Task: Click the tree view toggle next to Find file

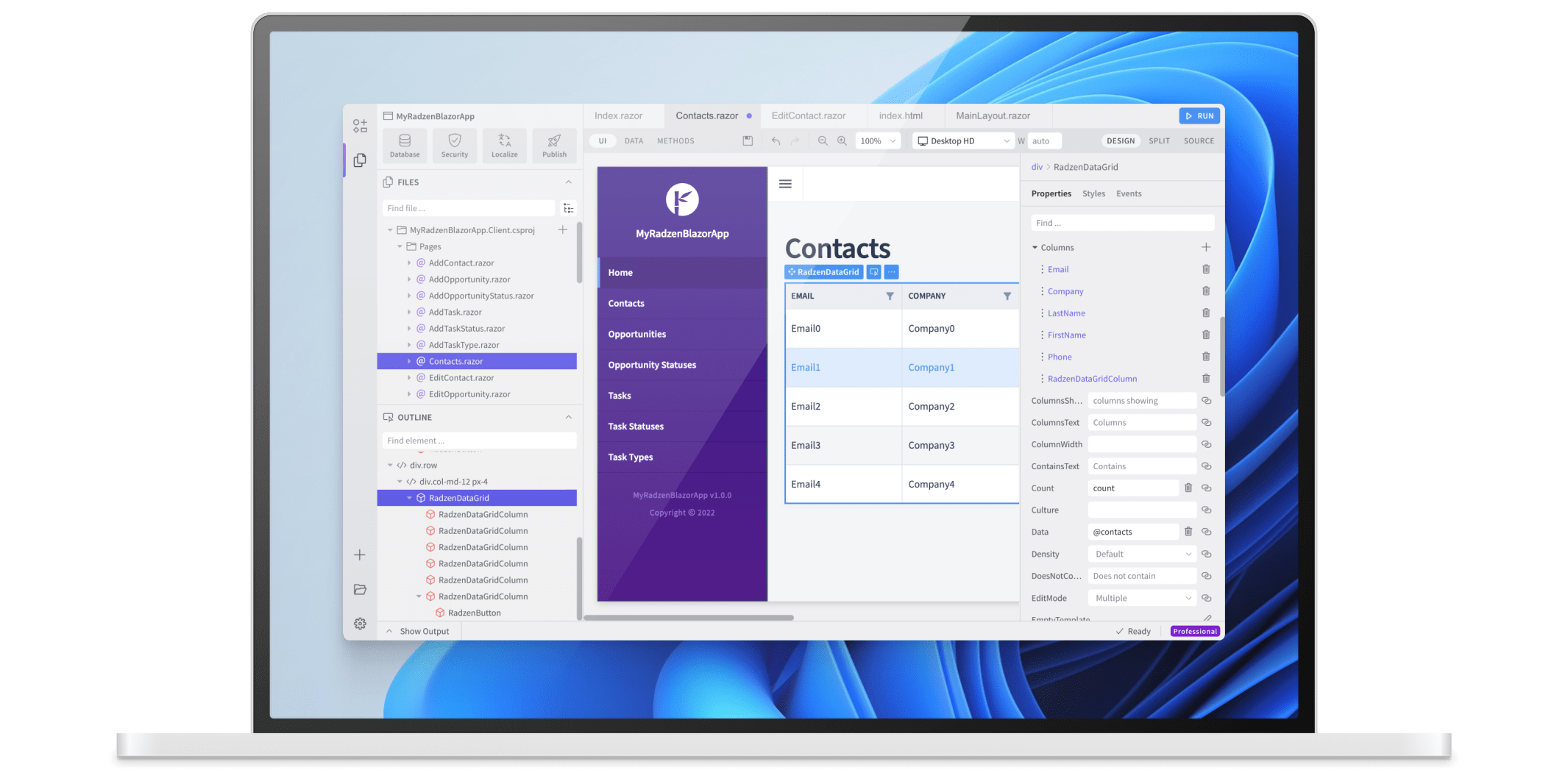Action: [x=568, y=208]
